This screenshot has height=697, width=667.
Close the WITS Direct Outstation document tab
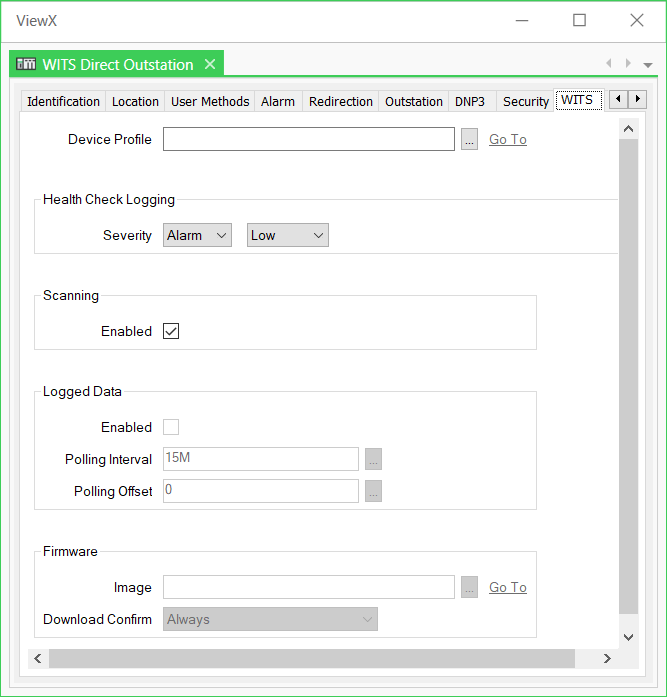(210, 64)
